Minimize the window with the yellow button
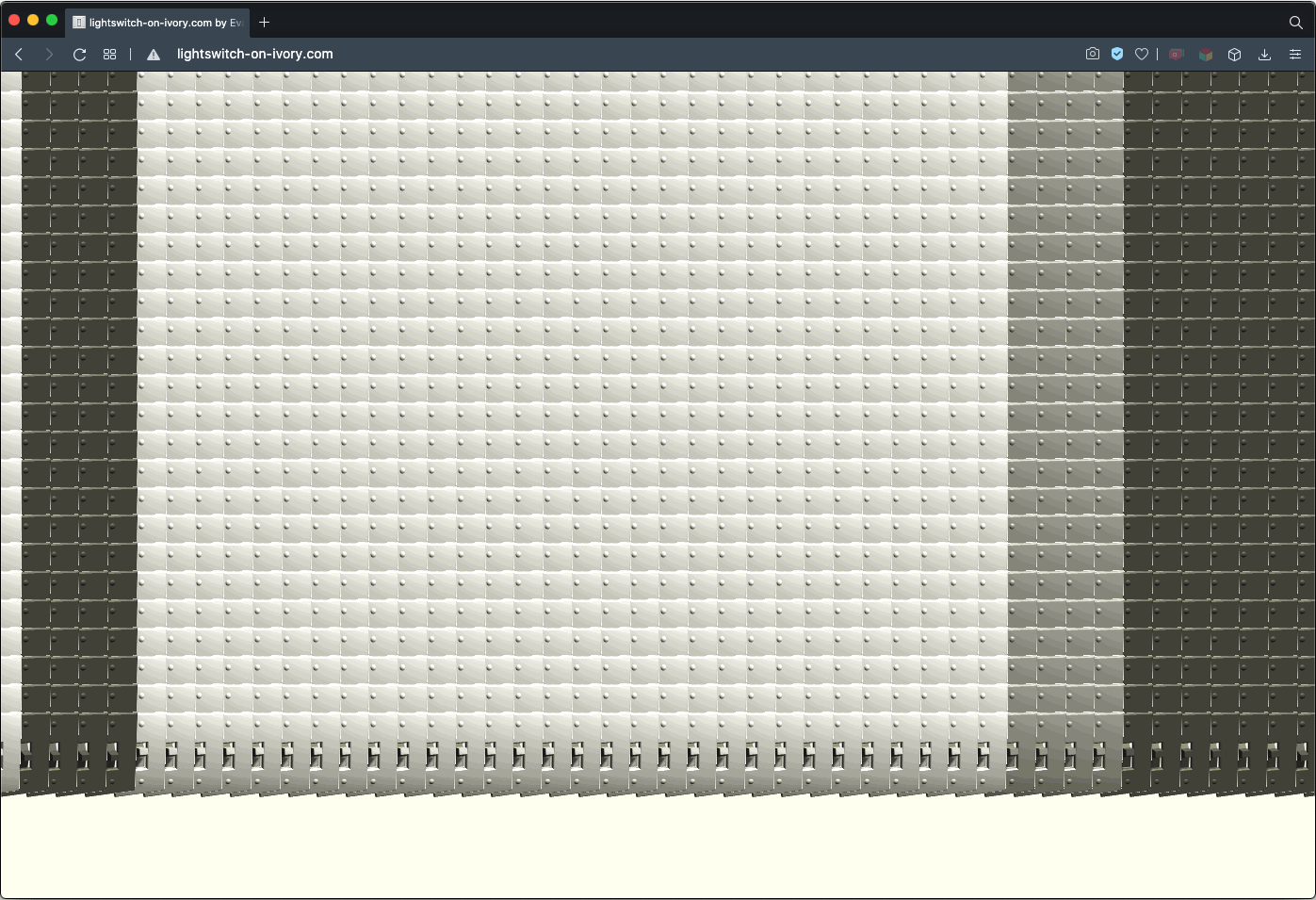Viewport: 1316px width, 900px height. tap(33, 20)
